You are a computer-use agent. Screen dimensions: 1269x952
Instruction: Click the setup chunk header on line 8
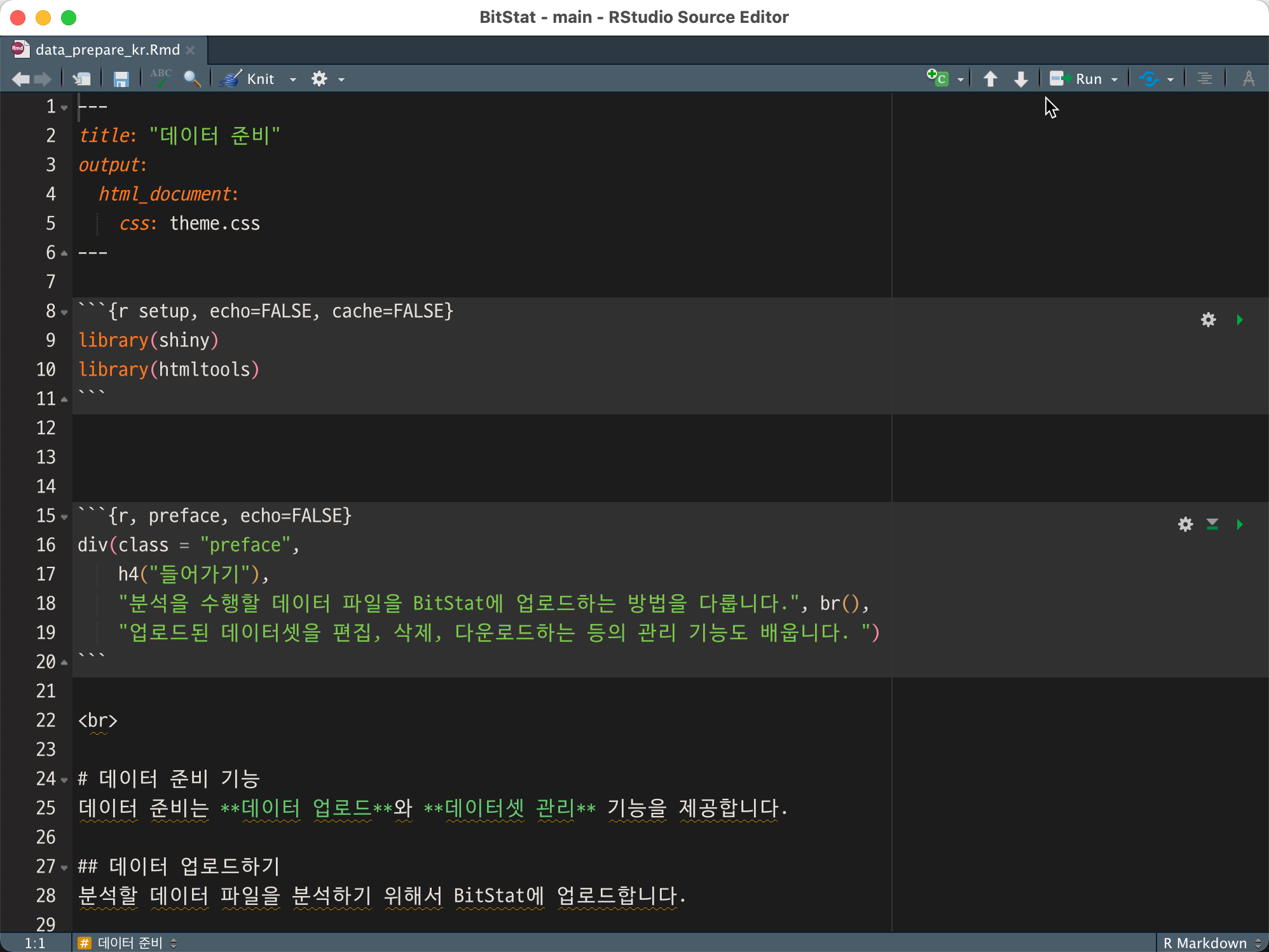click(266, 311)
